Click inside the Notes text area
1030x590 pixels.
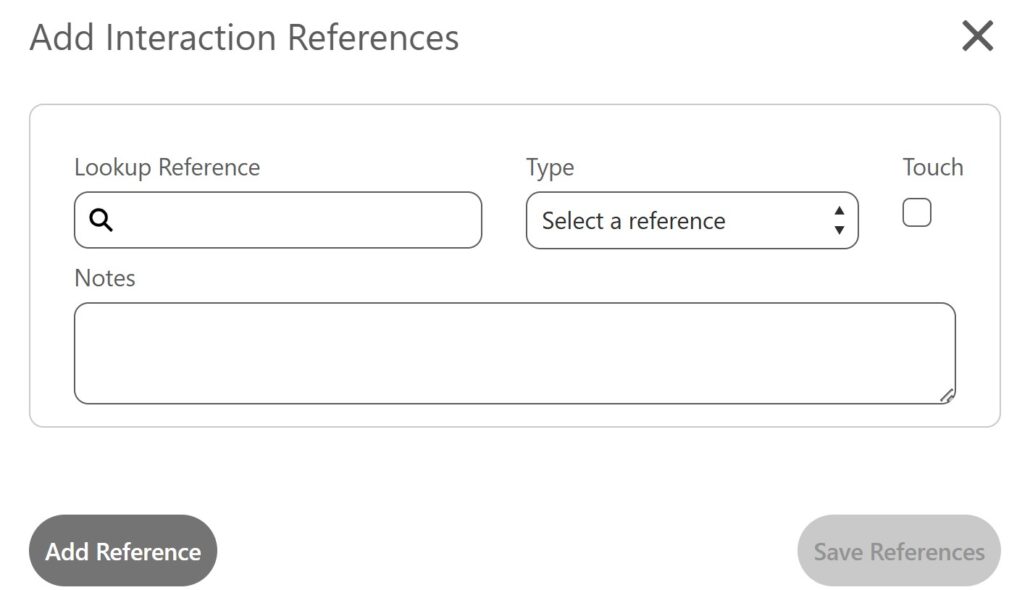514,353
